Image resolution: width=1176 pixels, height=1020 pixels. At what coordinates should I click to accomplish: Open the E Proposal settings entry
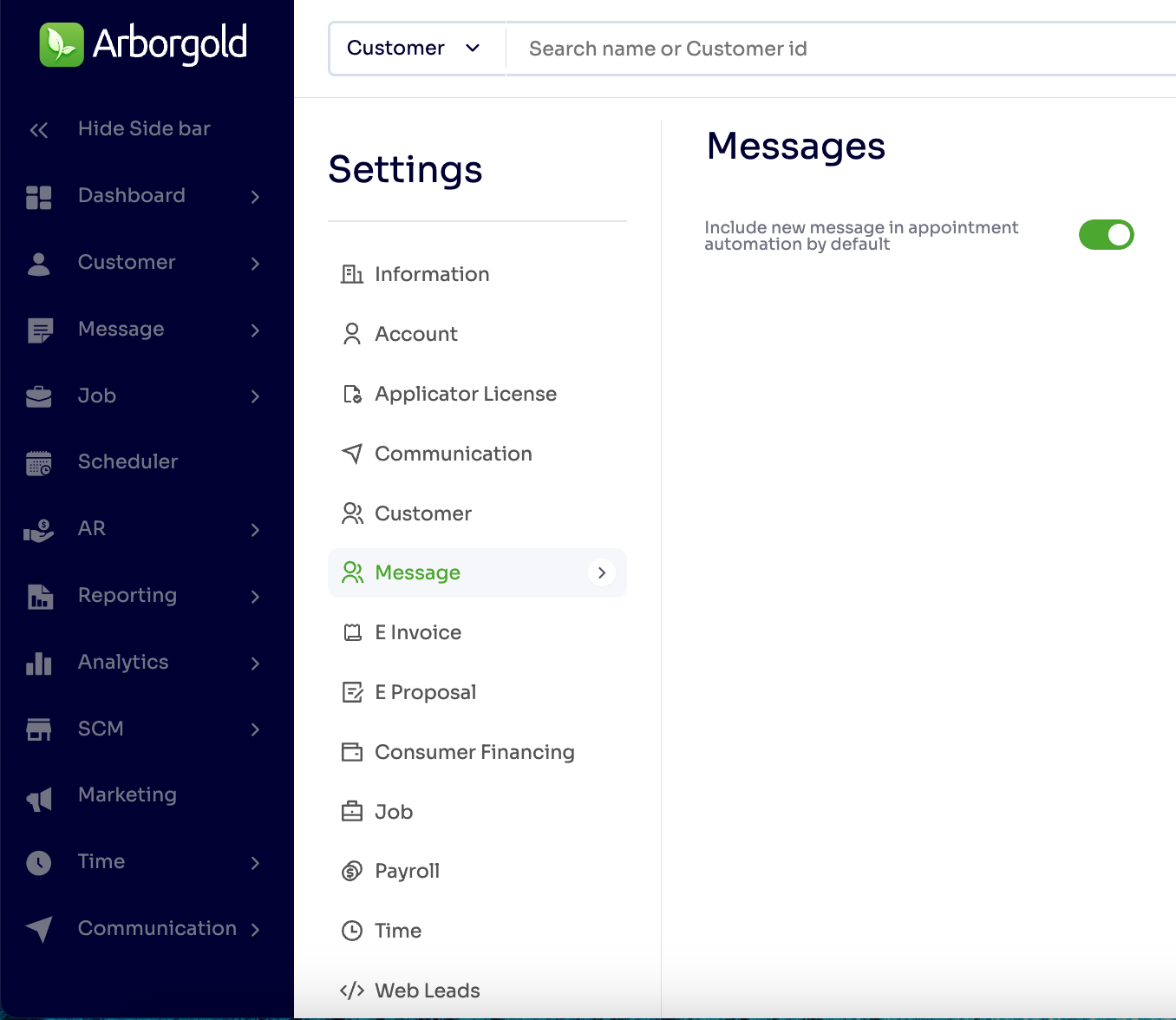coord(425,692)
